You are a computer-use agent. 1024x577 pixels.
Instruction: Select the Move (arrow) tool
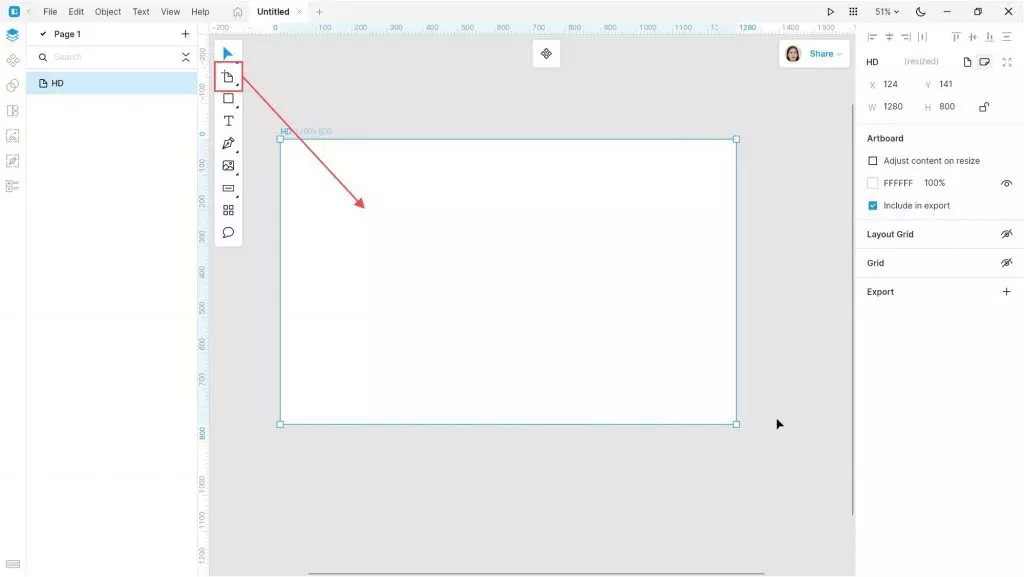pyautogui.click(x=228, y=53)
